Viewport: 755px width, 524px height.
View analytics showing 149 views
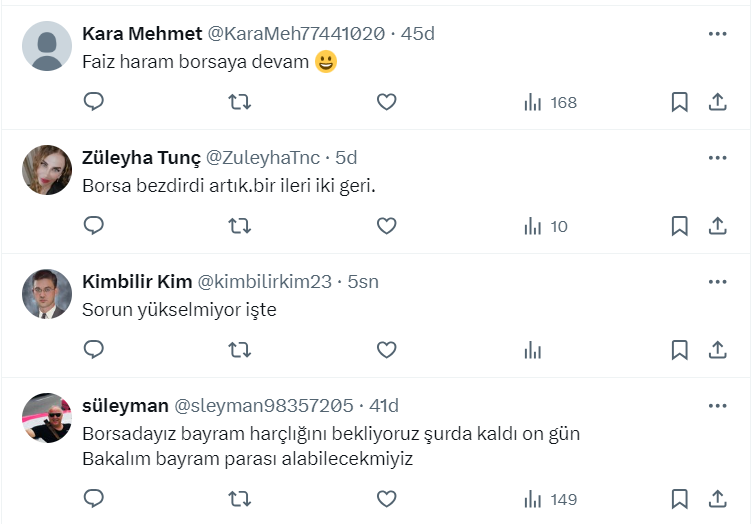tap(551, 498)
